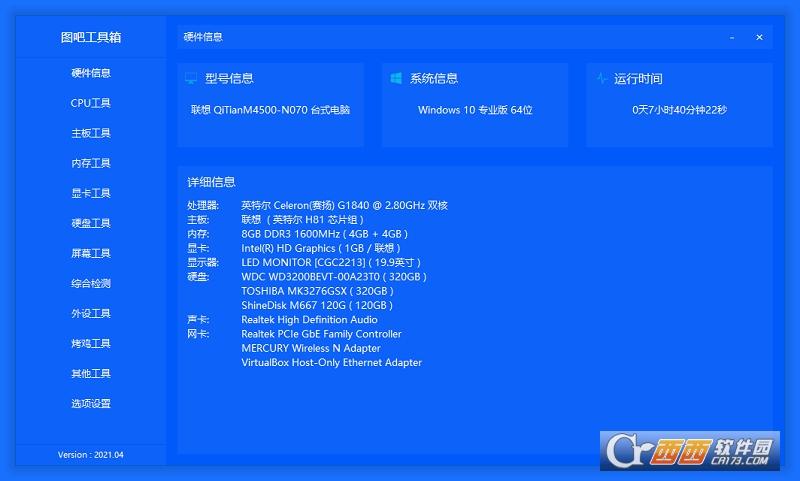Open CPU工具 in the sidebar

pyautogui.click(x=91, y=103)
